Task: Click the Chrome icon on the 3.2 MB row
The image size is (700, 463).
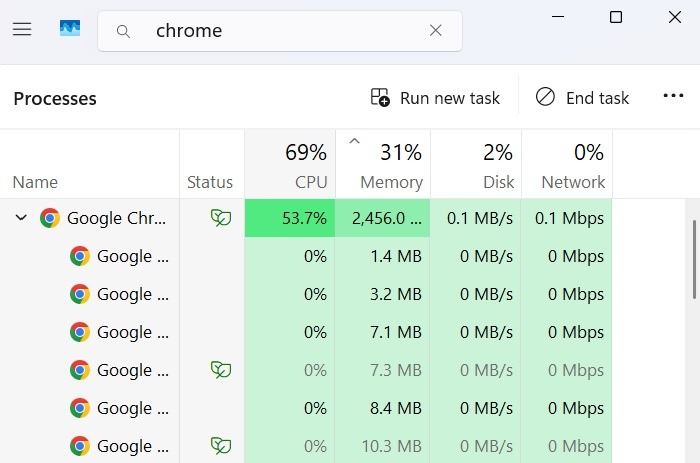Action: (x=80, y=294)
